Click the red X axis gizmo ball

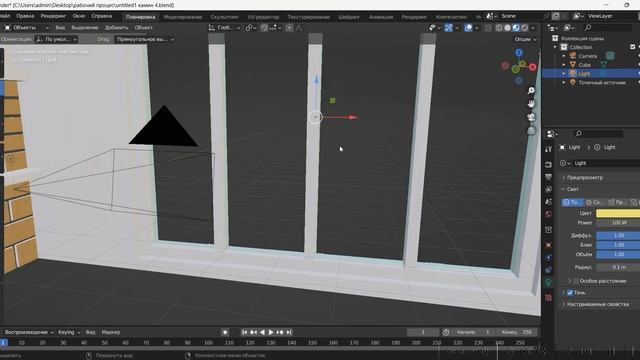(533, 67)
